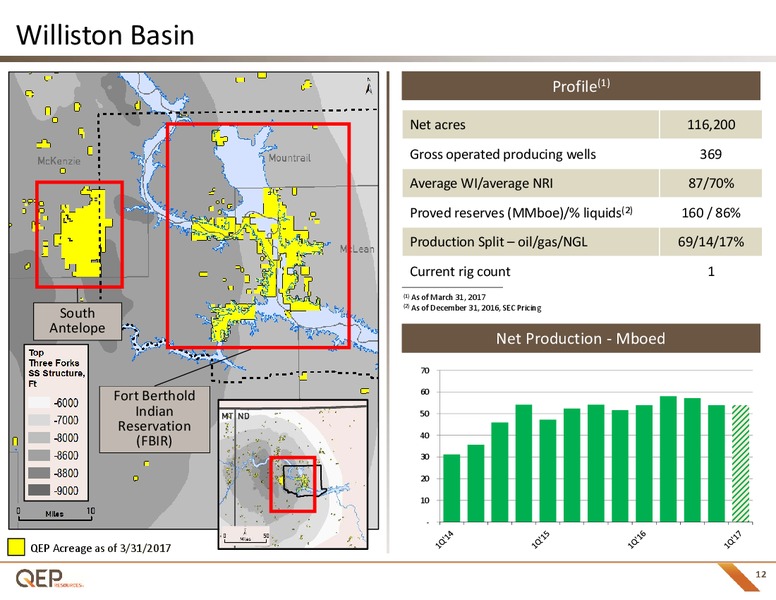Image resolution: width=776 pixels, height=600 pixels.
Task: Click the 1Q'15 production bar
Action: (547, 471)
